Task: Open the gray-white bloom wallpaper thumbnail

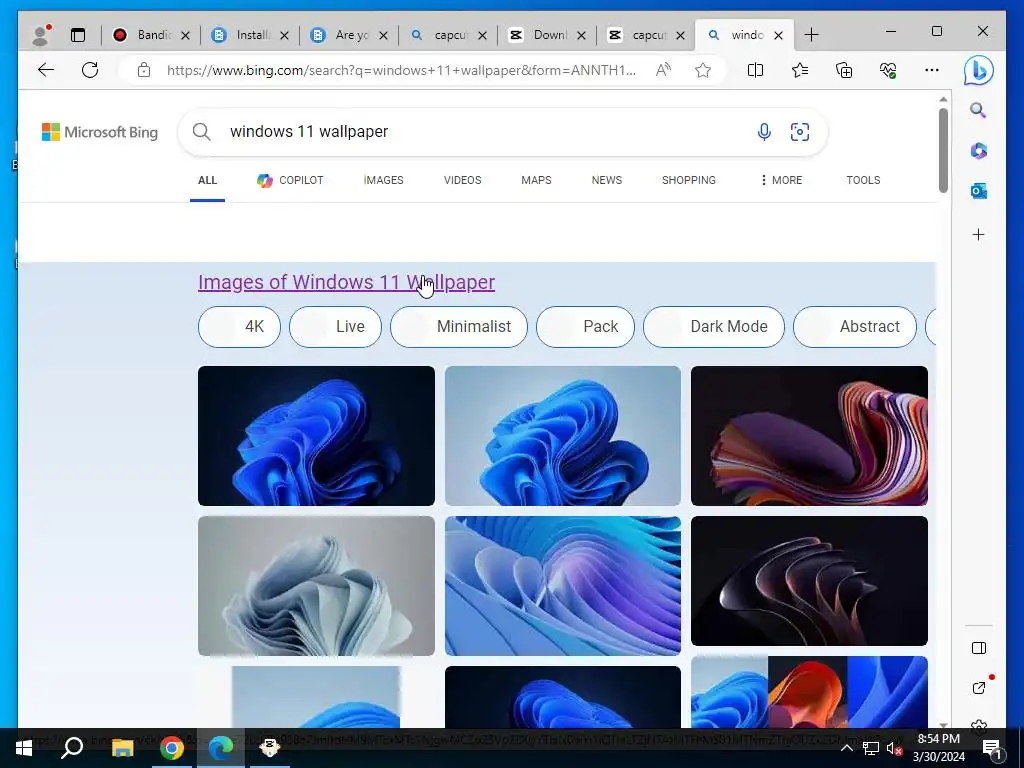Action: tap(316, 586)
